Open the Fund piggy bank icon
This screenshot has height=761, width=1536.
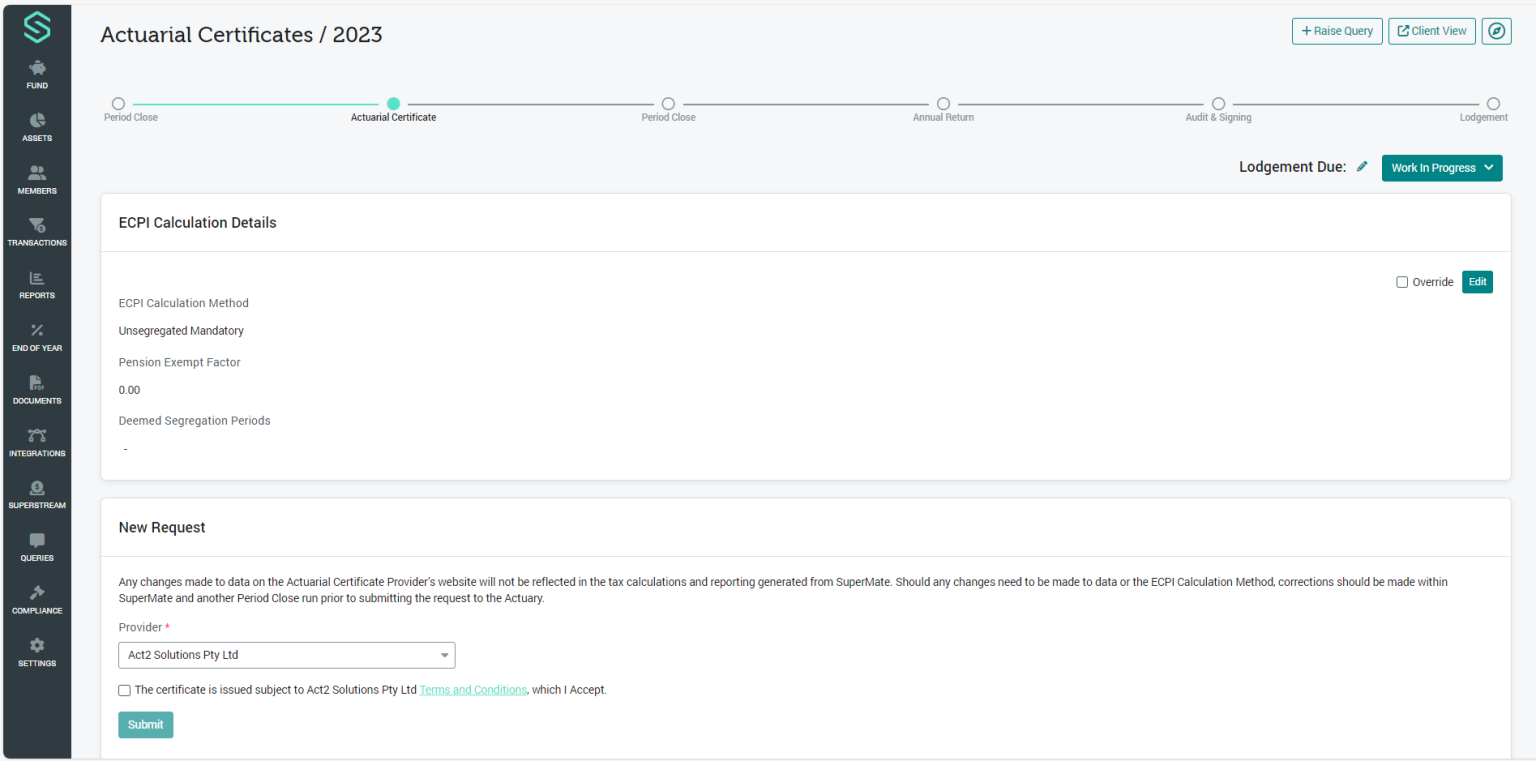[x=37, y=69]
